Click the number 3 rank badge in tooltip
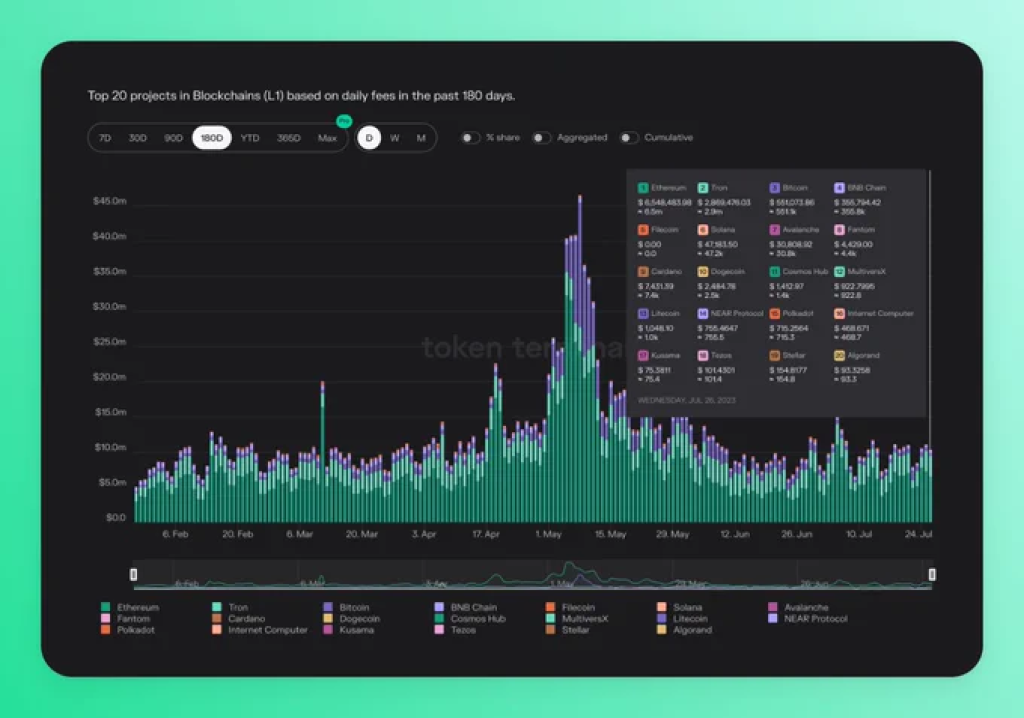 pos(775,188)
